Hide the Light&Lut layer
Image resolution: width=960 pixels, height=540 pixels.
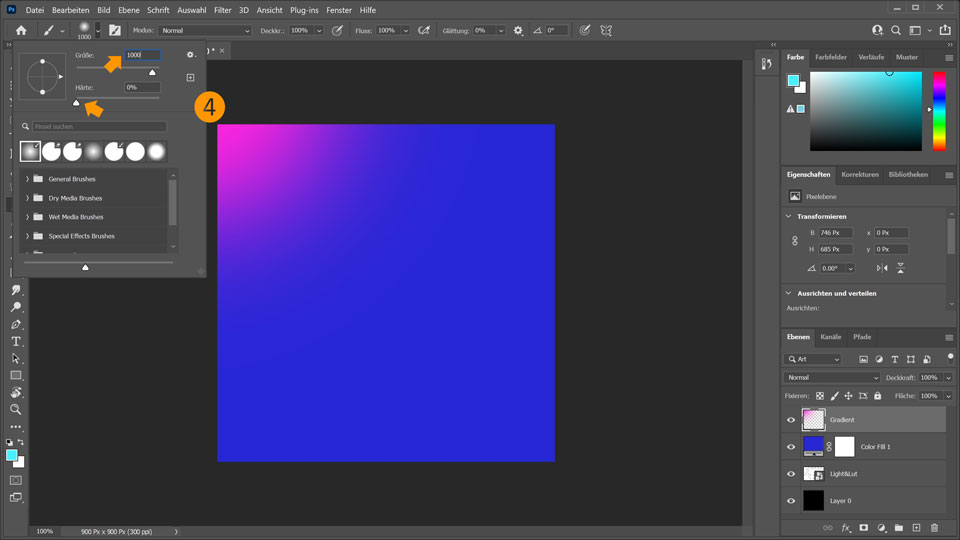(791, 474)
